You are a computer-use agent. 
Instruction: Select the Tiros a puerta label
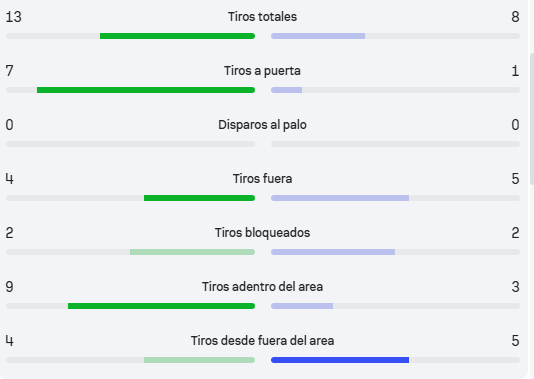coord(262,71)
